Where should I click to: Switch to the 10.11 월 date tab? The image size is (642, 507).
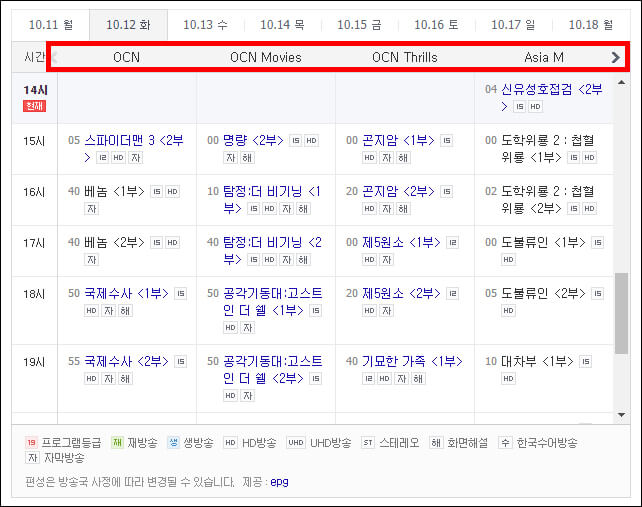[51, 25]
